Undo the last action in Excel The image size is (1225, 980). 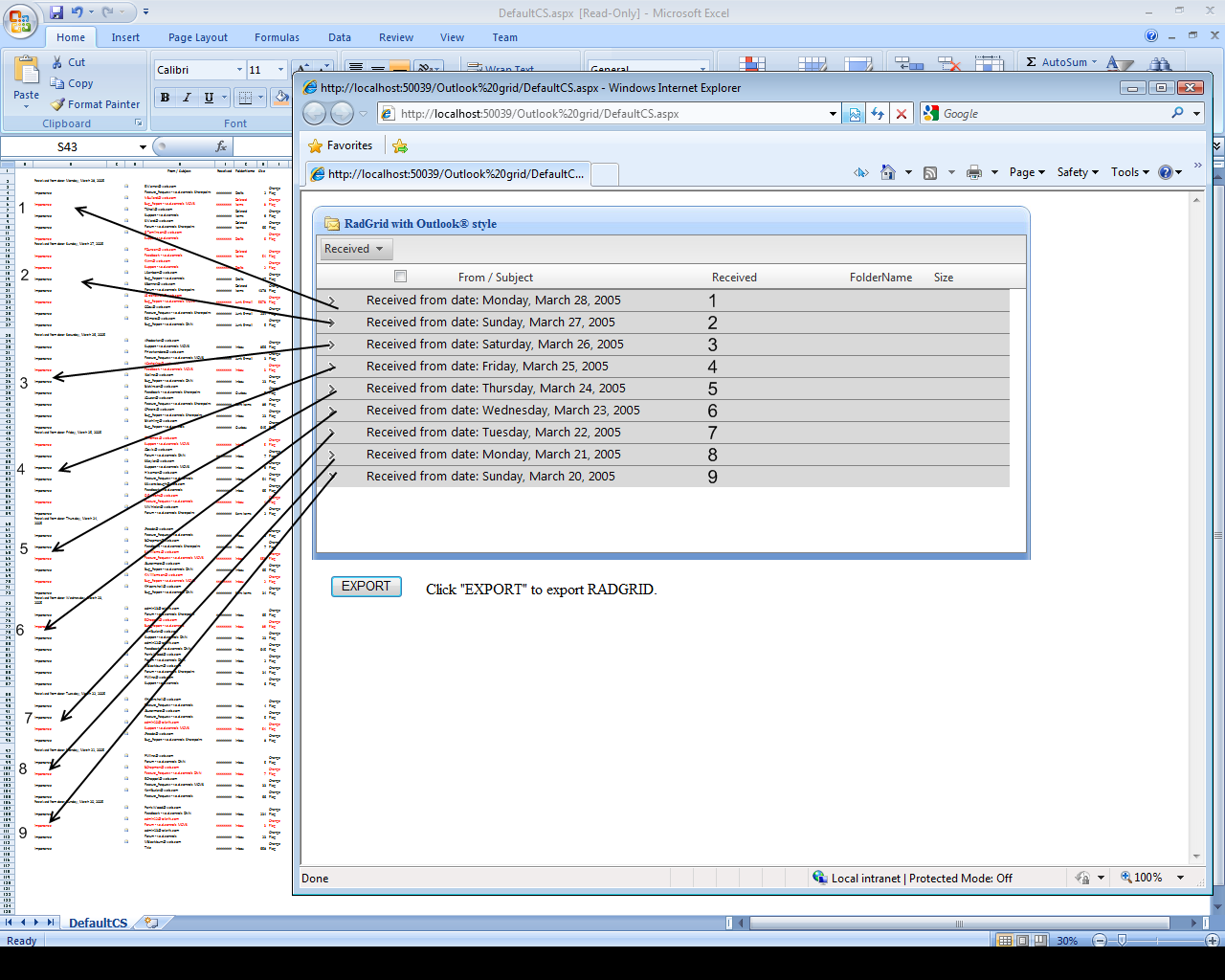(78, 12)
